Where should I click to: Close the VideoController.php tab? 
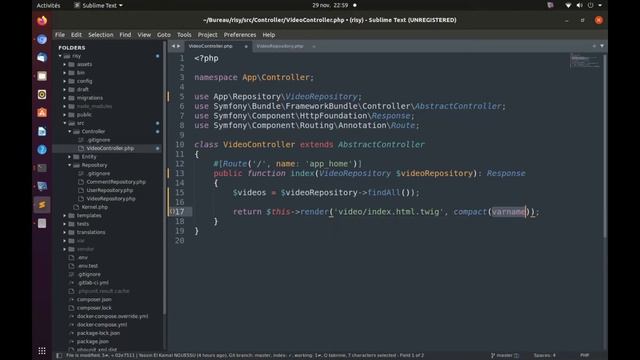(x=246, y=47)
